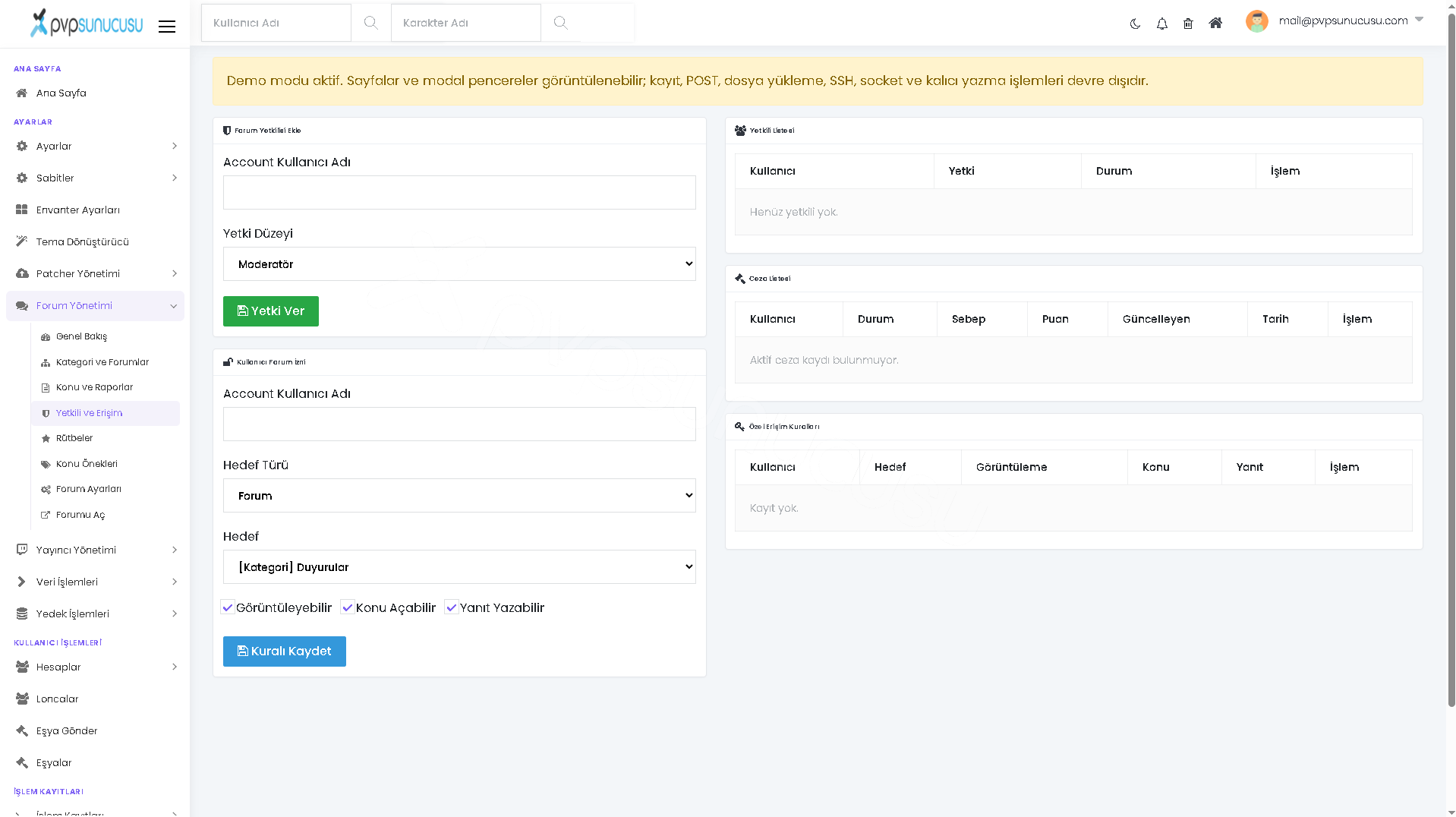
Task: Open the Hedef Türü dropdown
Action: (x=459, y=495)
